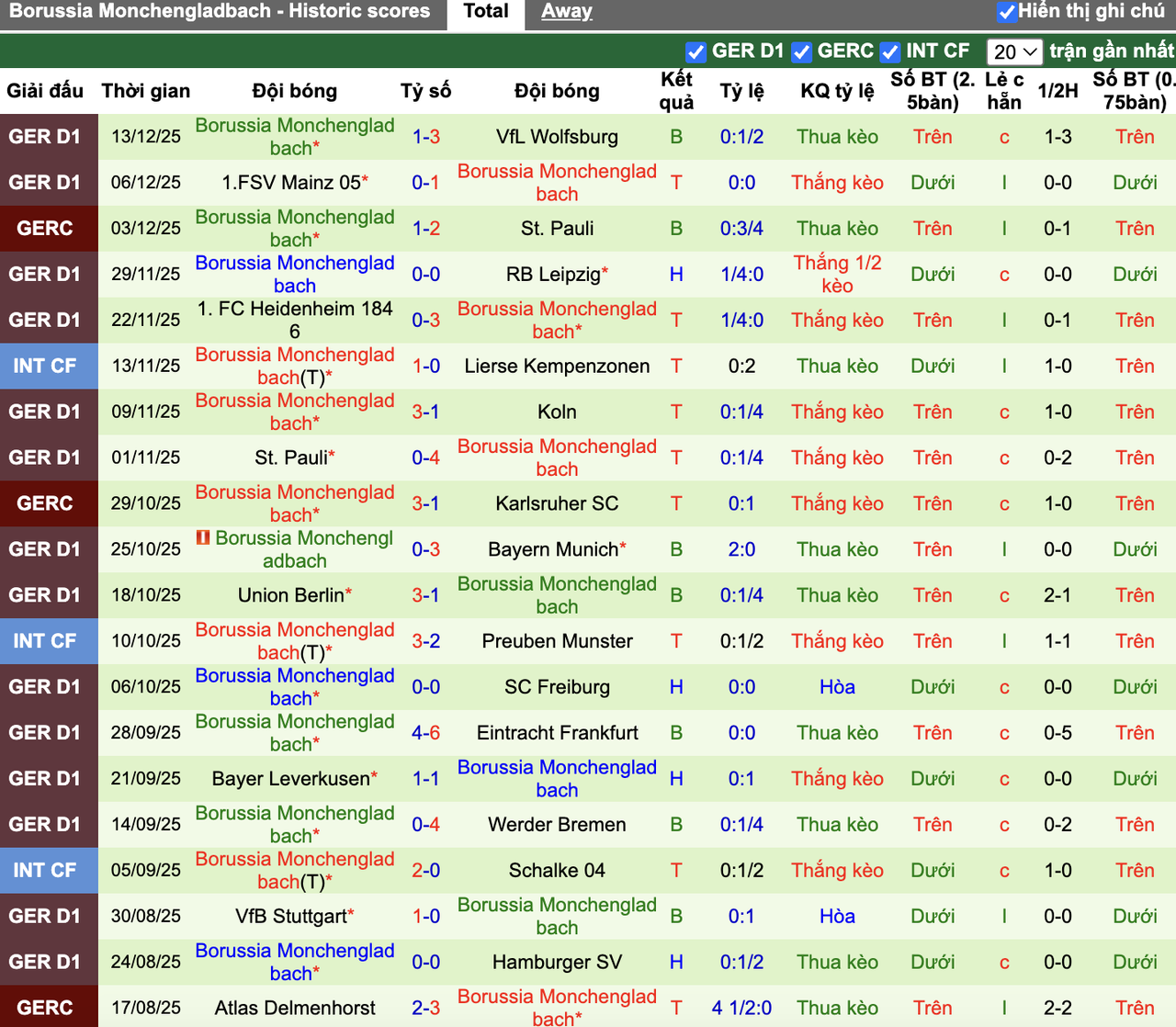Open Eintracht Frankfurt team link

tap(557, 734)
